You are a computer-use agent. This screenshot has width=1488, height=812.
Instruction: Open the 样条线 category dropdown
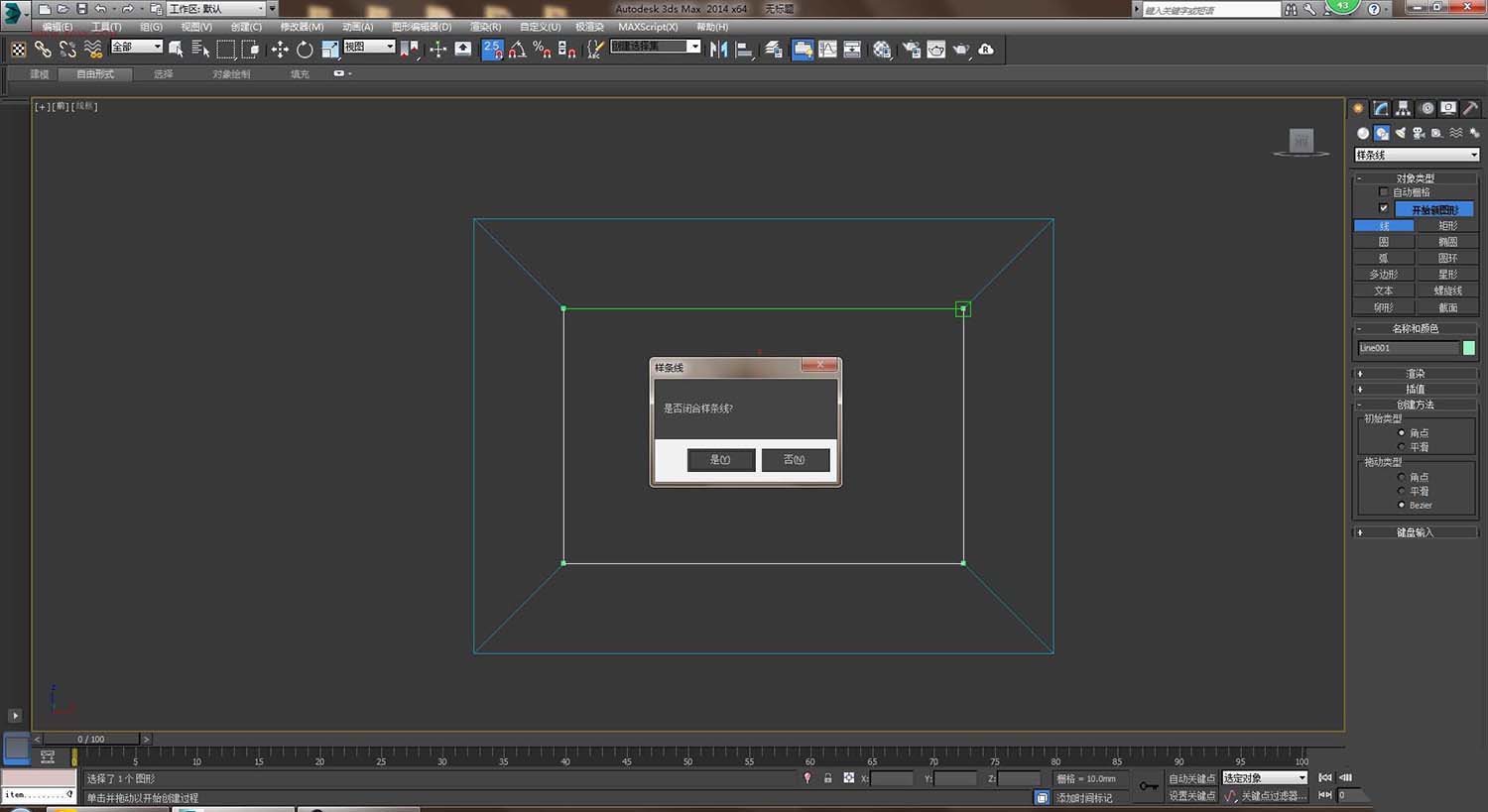(1417, 155)
